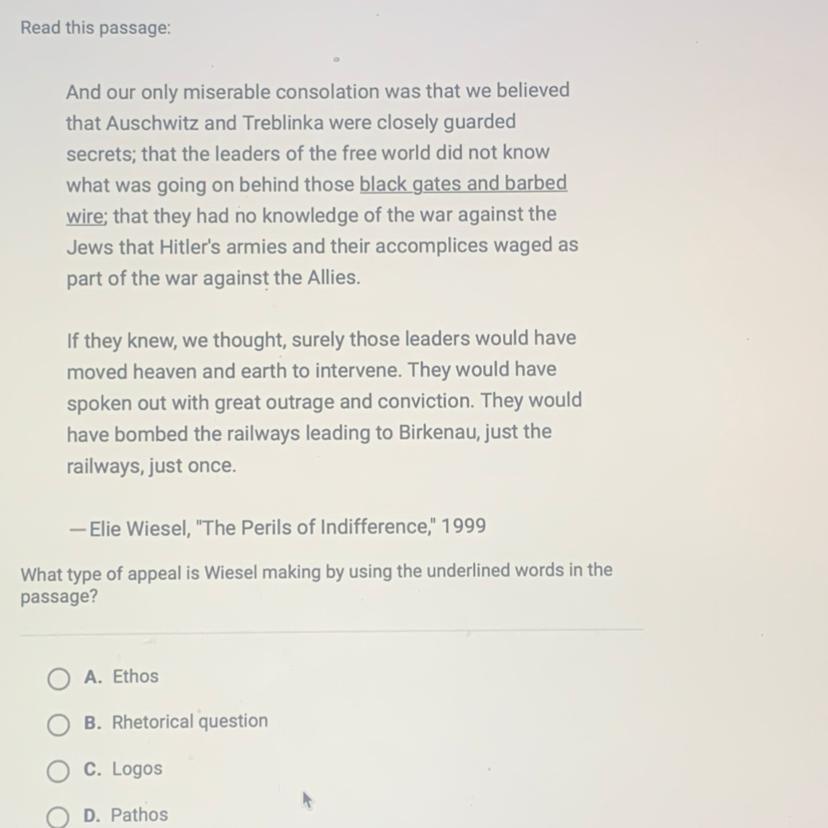The width and height of the screenshot is (828, 828).
Task: Click the Logos answer label
Action: [137, 769]
